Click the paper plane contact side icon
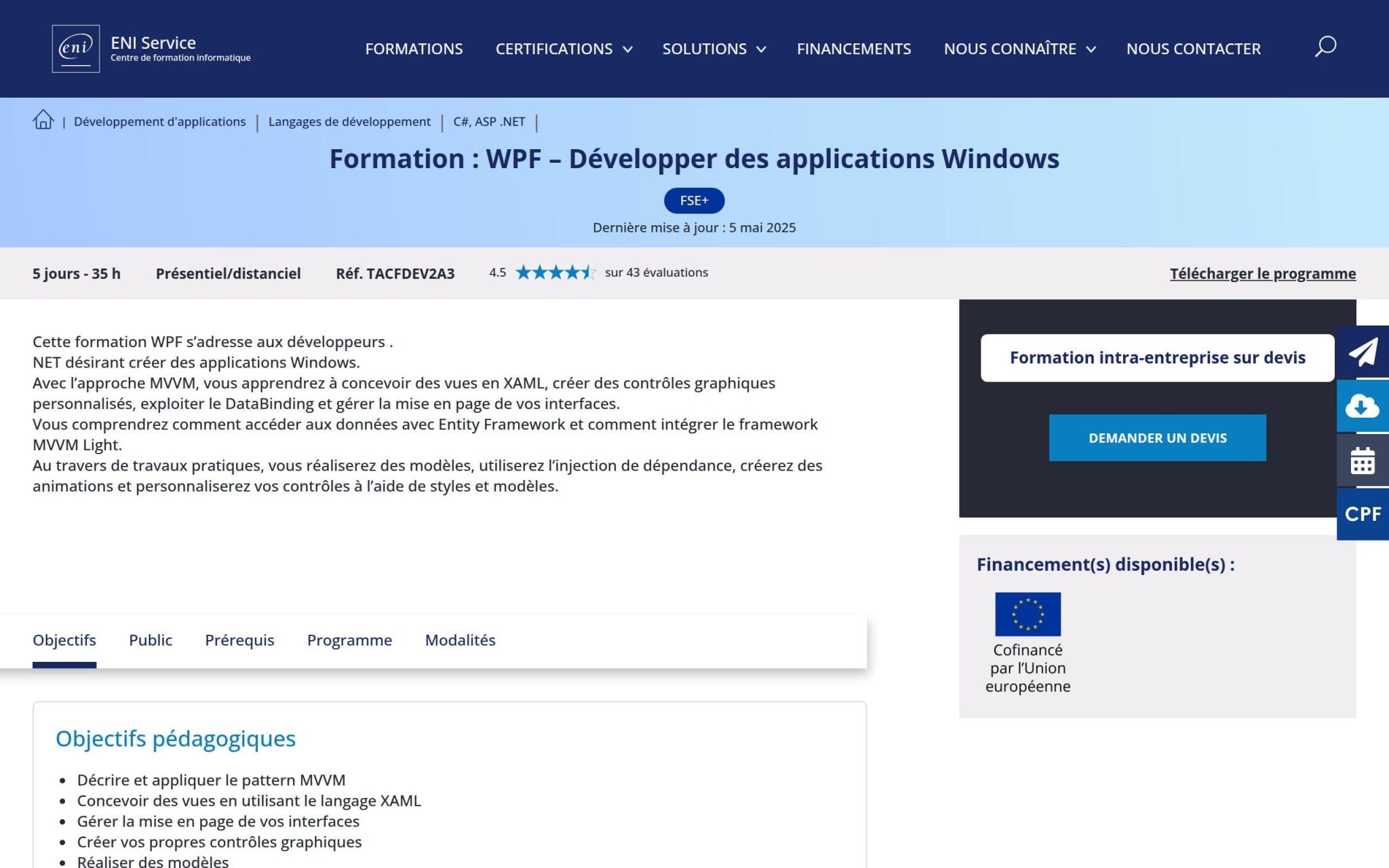 [1363, 352]
